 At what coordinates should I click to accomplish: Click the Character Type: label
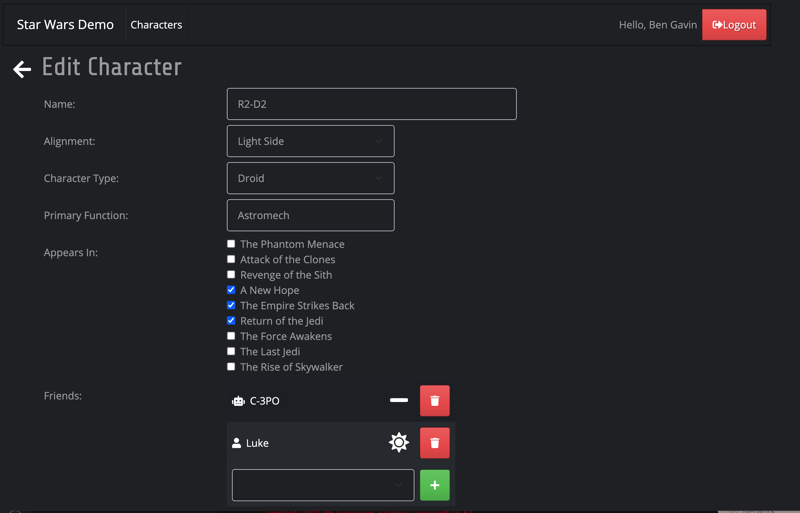[81, 178]
